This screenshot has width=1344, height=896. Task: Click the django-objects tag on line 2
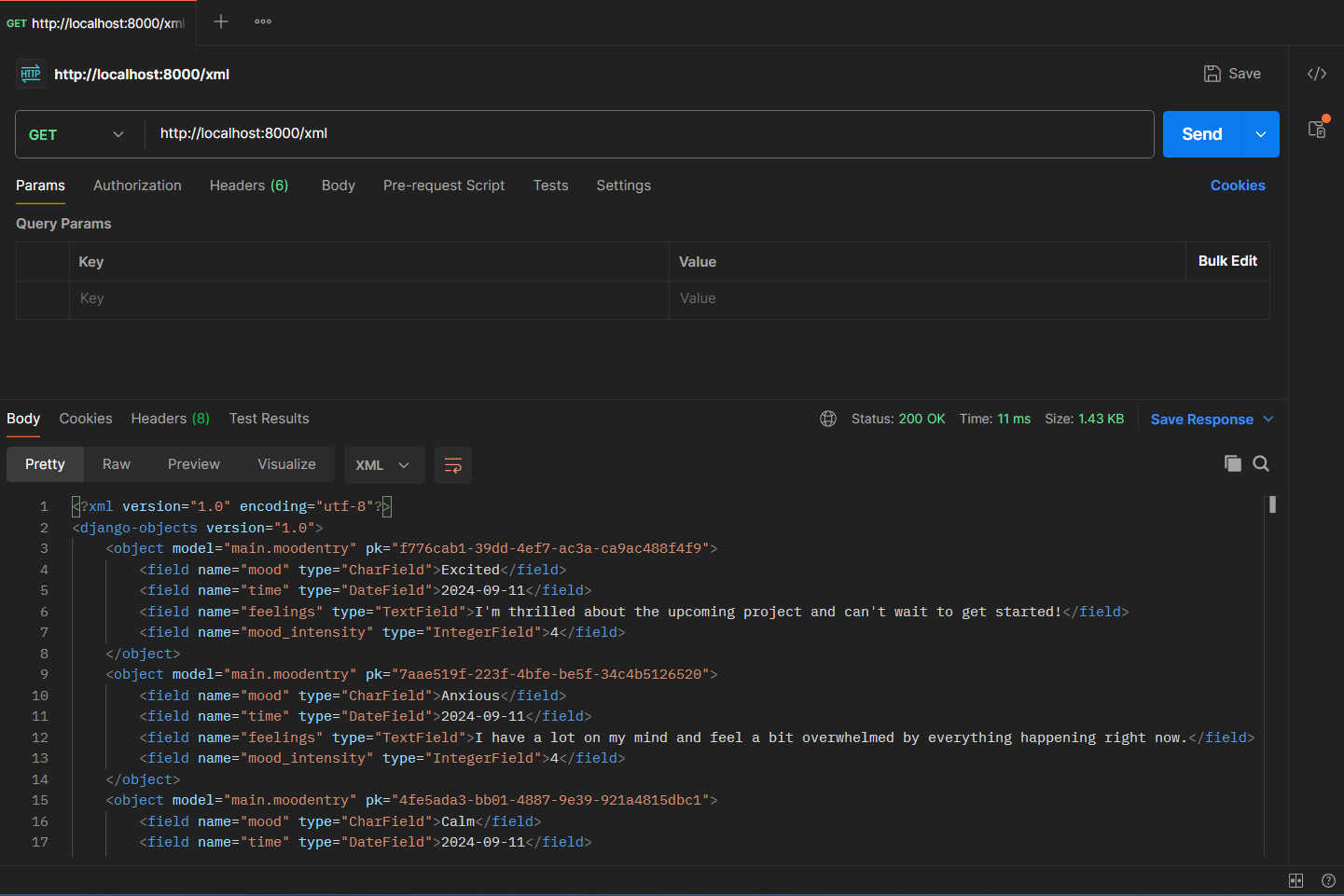click(197, 528)
